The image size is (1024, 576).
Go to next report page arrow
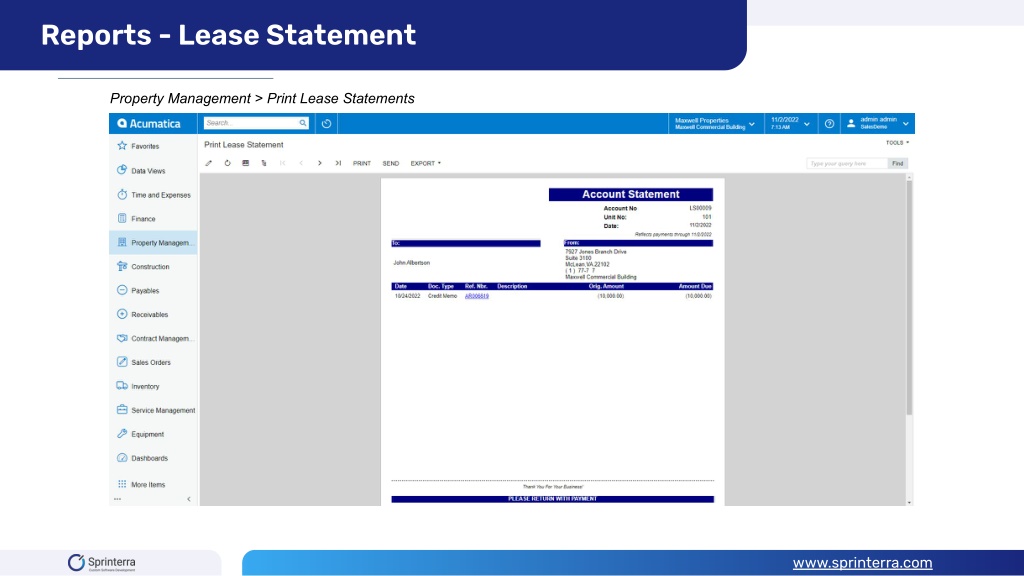pos(319,163)
